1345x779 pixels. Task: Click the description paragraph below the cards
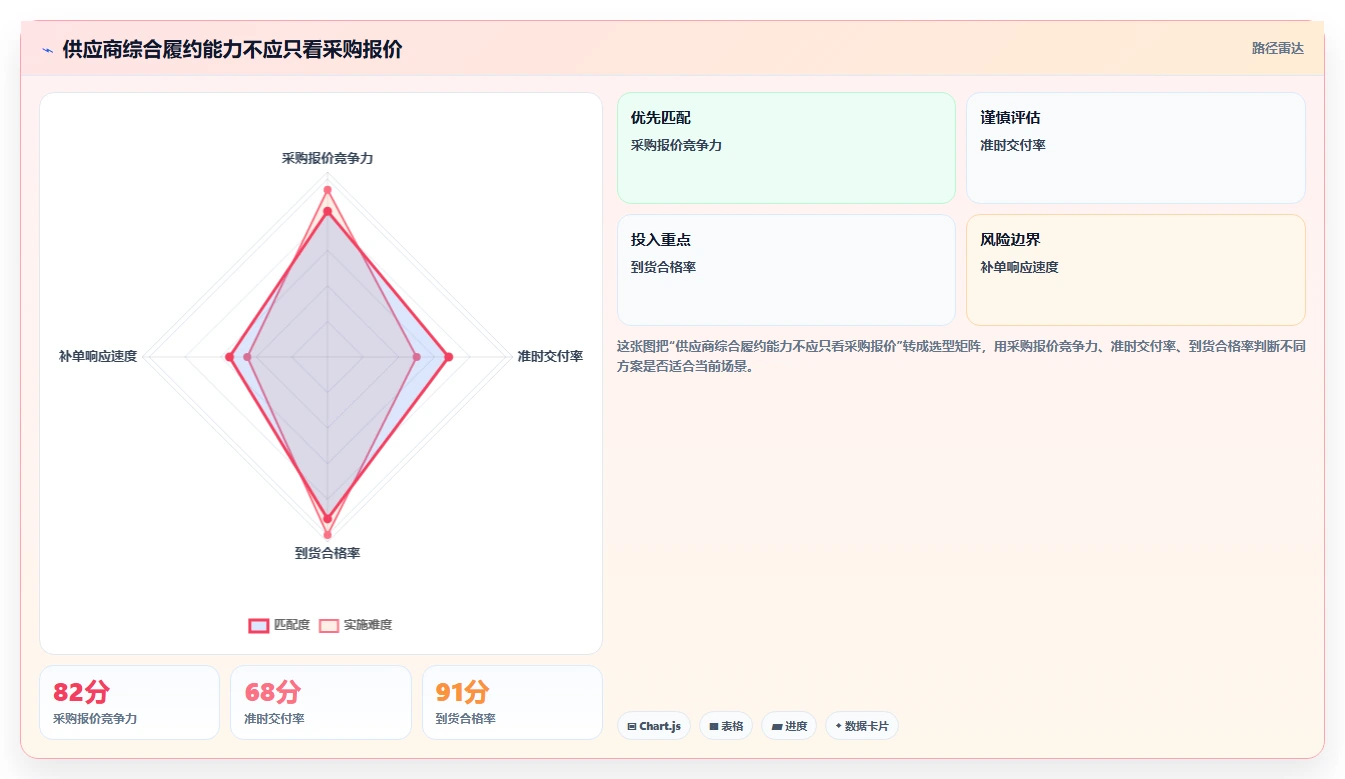[x=961, y=356]
